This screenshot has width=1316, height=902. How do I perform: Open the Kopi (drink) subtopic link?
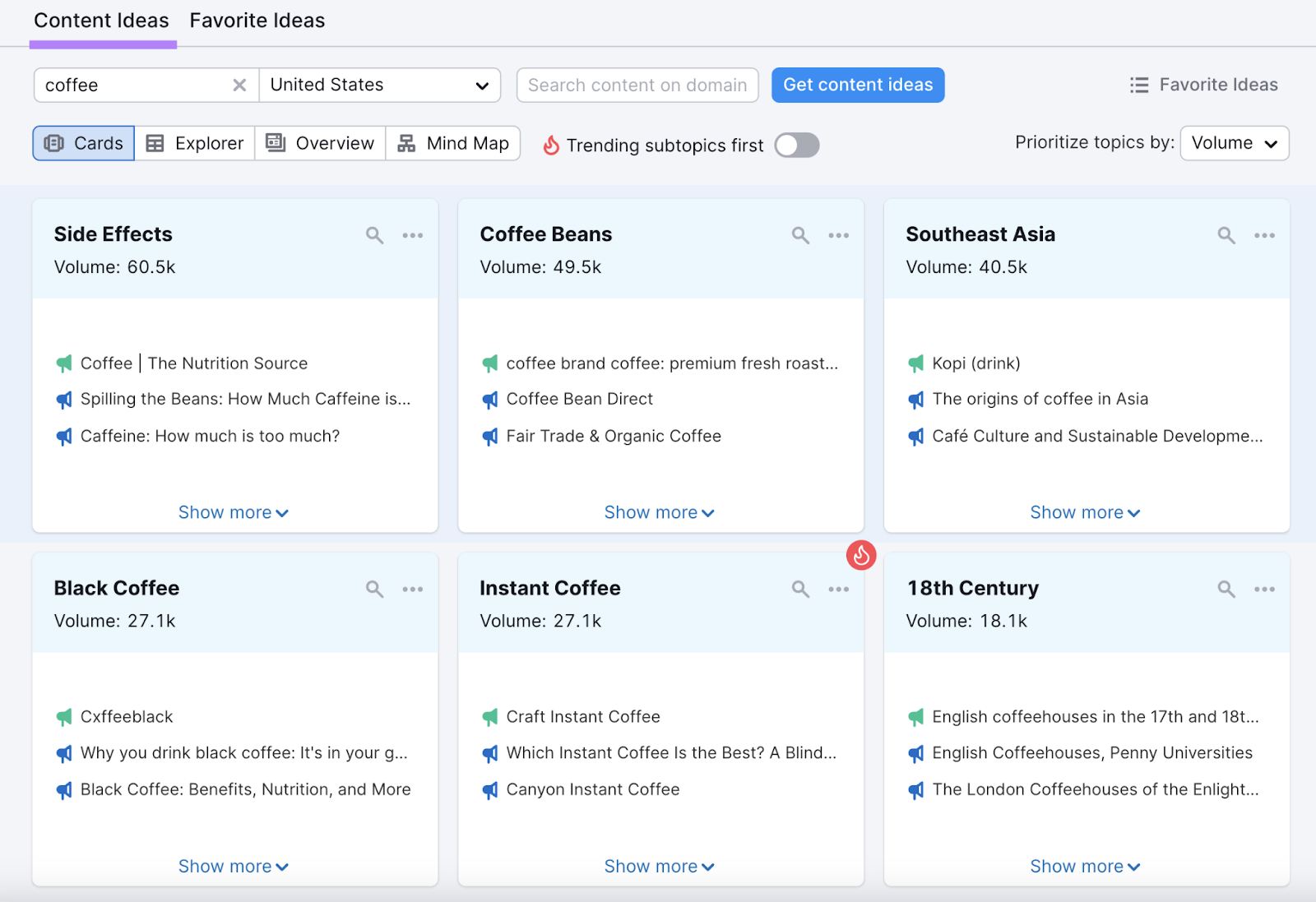coord(977,363)
